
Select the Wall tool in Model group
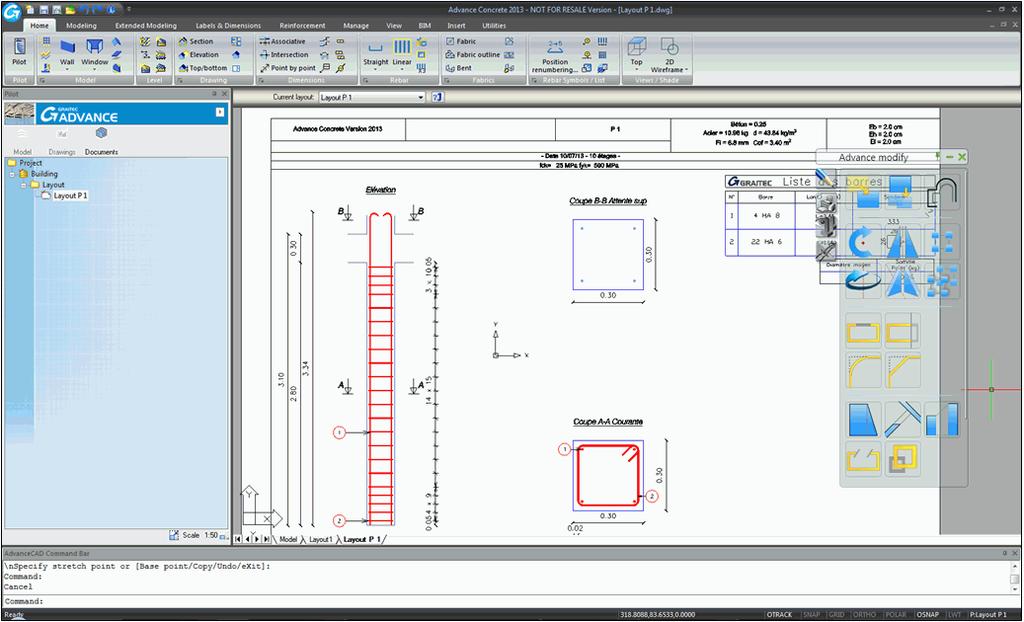coord(67,54)
